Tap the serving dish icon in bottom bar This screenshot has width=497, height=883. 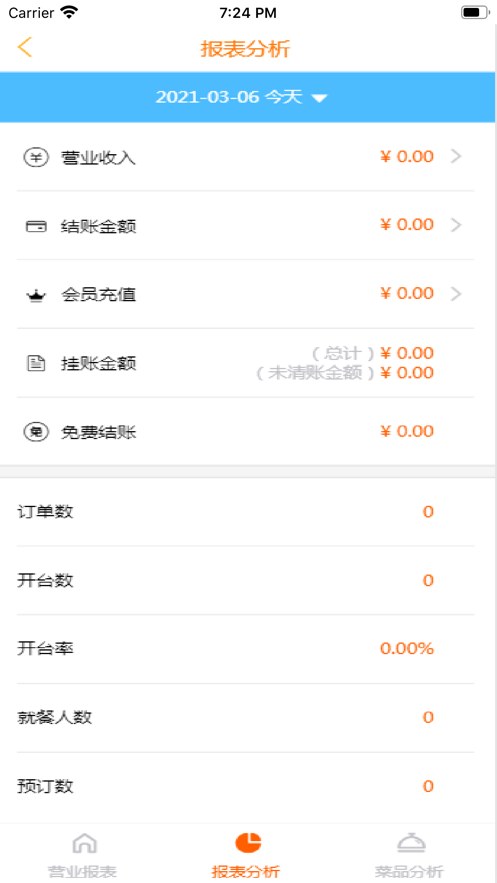(x=411, y=842)
